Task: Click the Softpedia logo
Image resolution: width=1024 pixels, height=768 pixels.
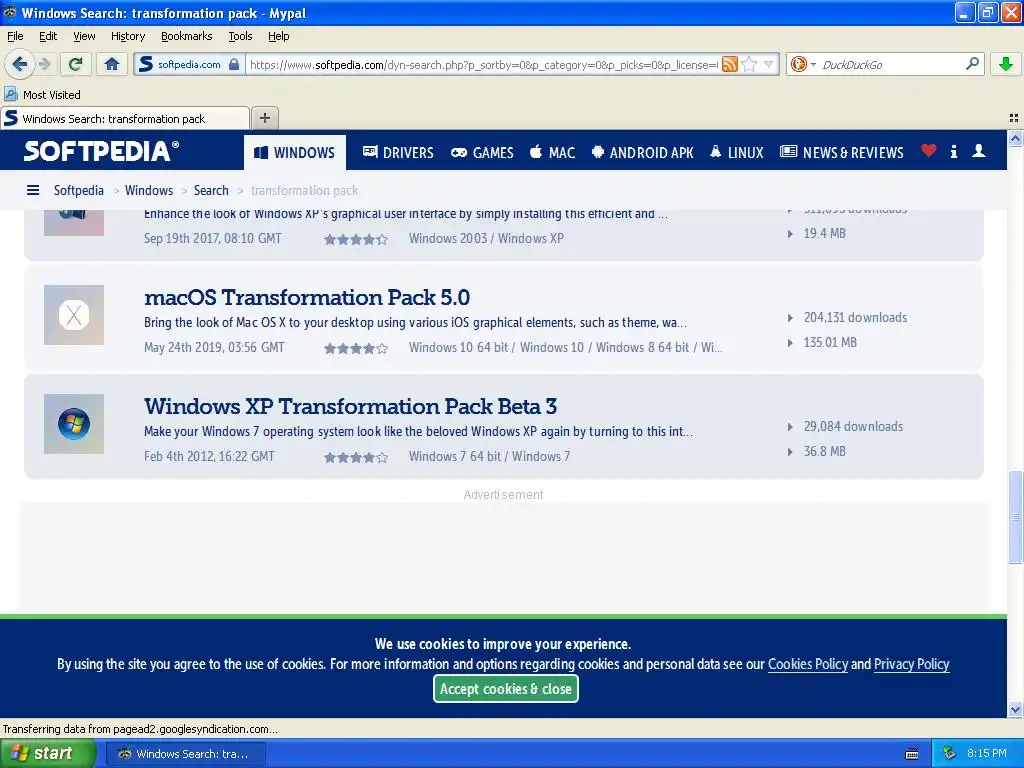Action: (101, 151)
